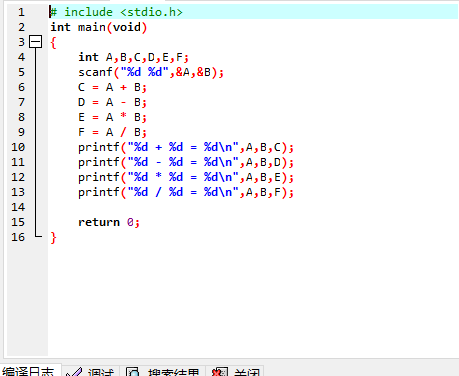Click the printf line for division result
This screenshot has width=459, height=376.
coord(186,192)
